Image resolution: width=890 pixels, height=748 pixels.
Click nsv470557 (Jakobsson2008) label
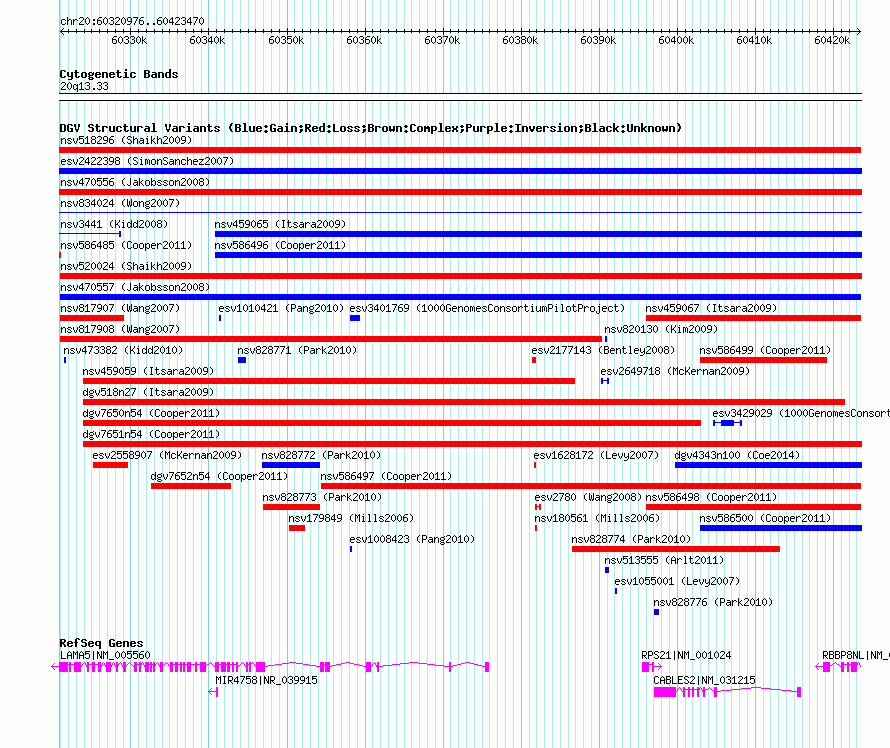click(135, 287)
